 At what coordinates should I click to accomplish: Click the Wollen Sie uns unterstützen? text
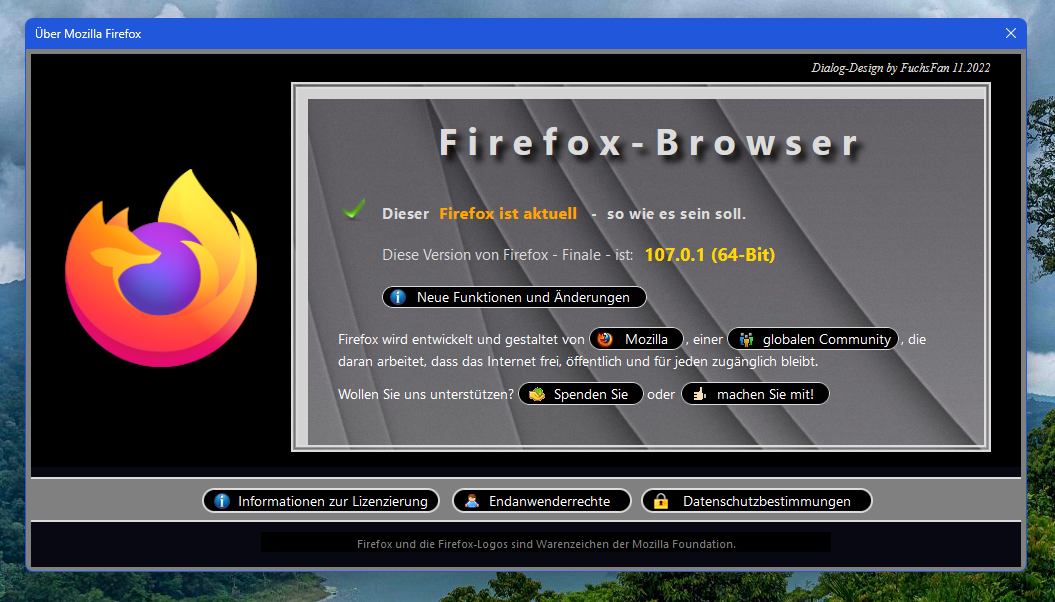(426, 395)
